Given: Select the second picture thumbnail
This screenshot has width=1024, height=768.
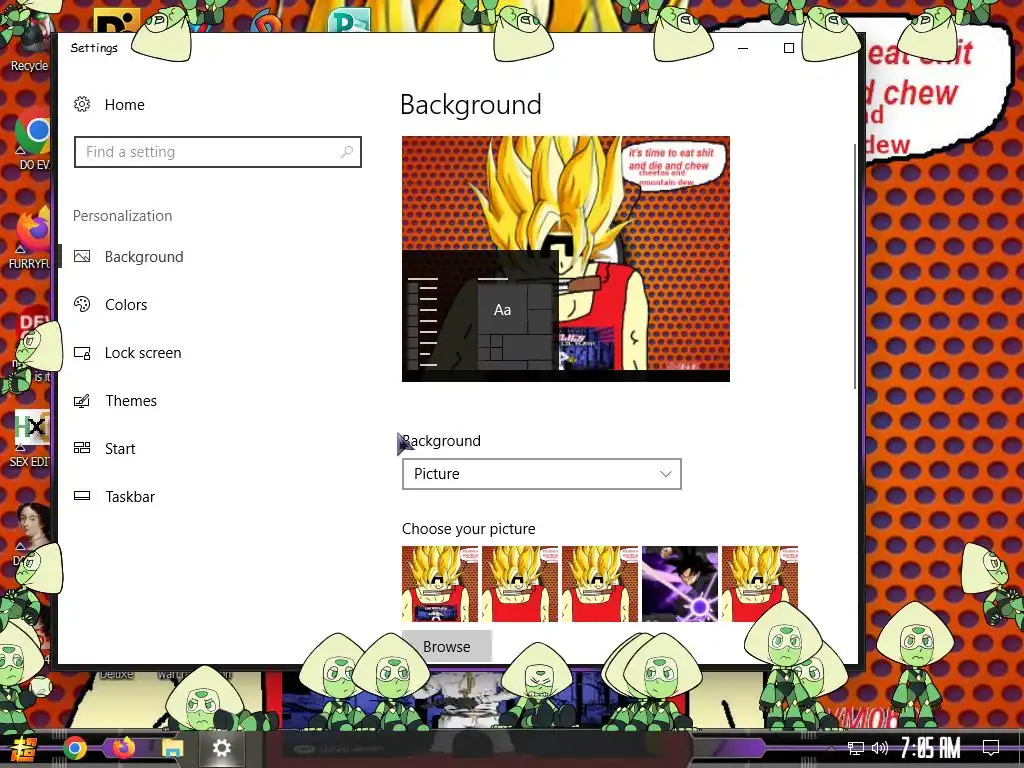Looking at the screenshot, I should 520,584.
